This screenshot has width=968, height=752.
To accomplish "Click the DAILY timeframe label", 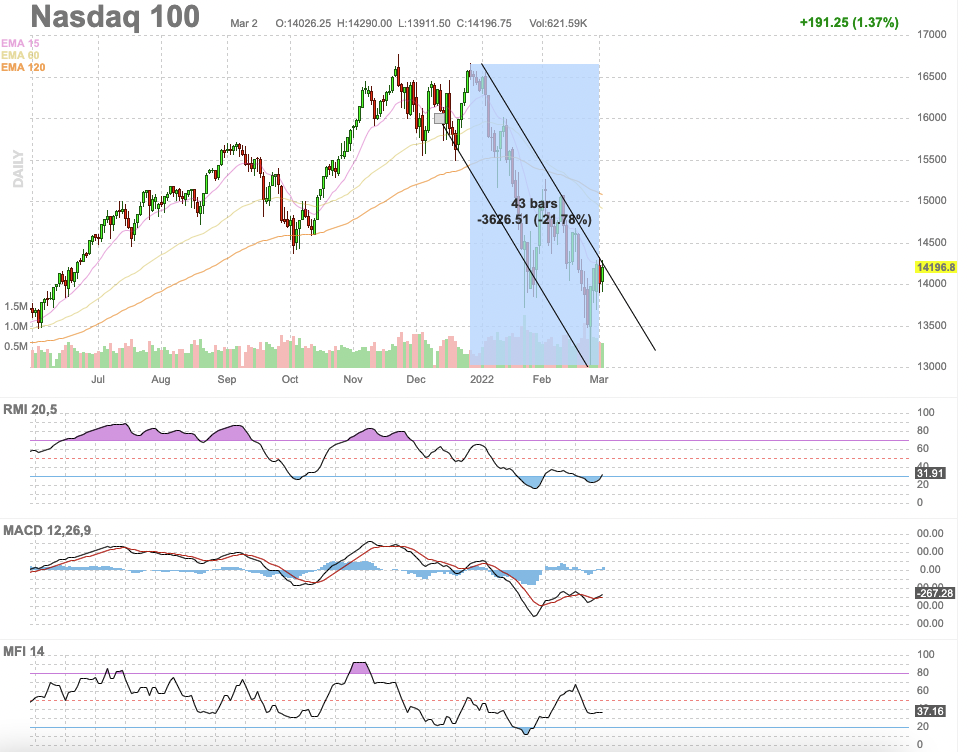I will [x=19, y=169].
